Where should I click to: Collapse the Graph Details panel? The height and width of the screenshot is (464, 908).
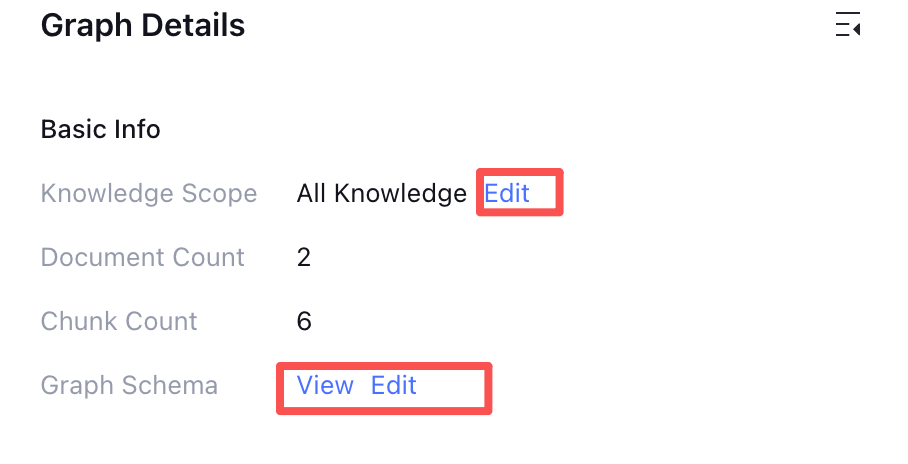coord(848,26)
